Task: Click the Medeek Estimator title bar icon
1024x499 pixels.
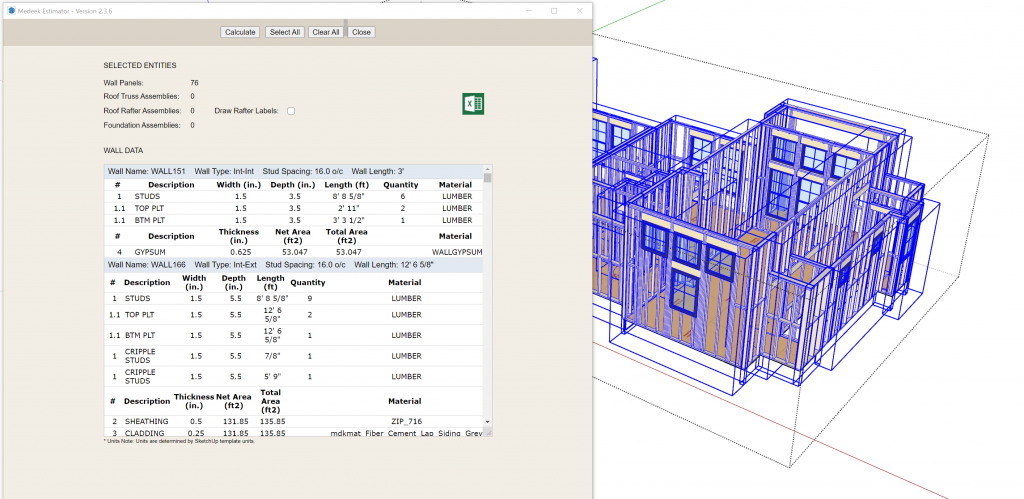Action: point(10,10)
